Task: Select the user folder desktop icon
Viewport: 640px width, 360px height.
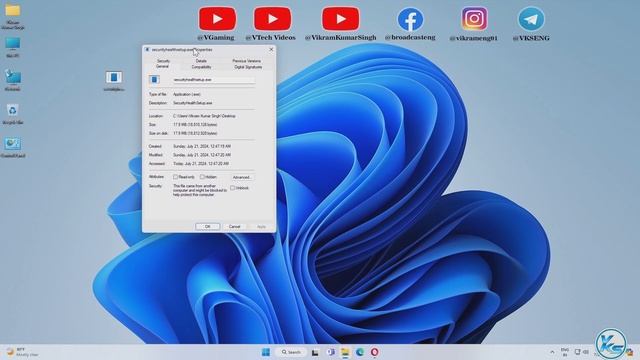Action: tap(13, 16)
